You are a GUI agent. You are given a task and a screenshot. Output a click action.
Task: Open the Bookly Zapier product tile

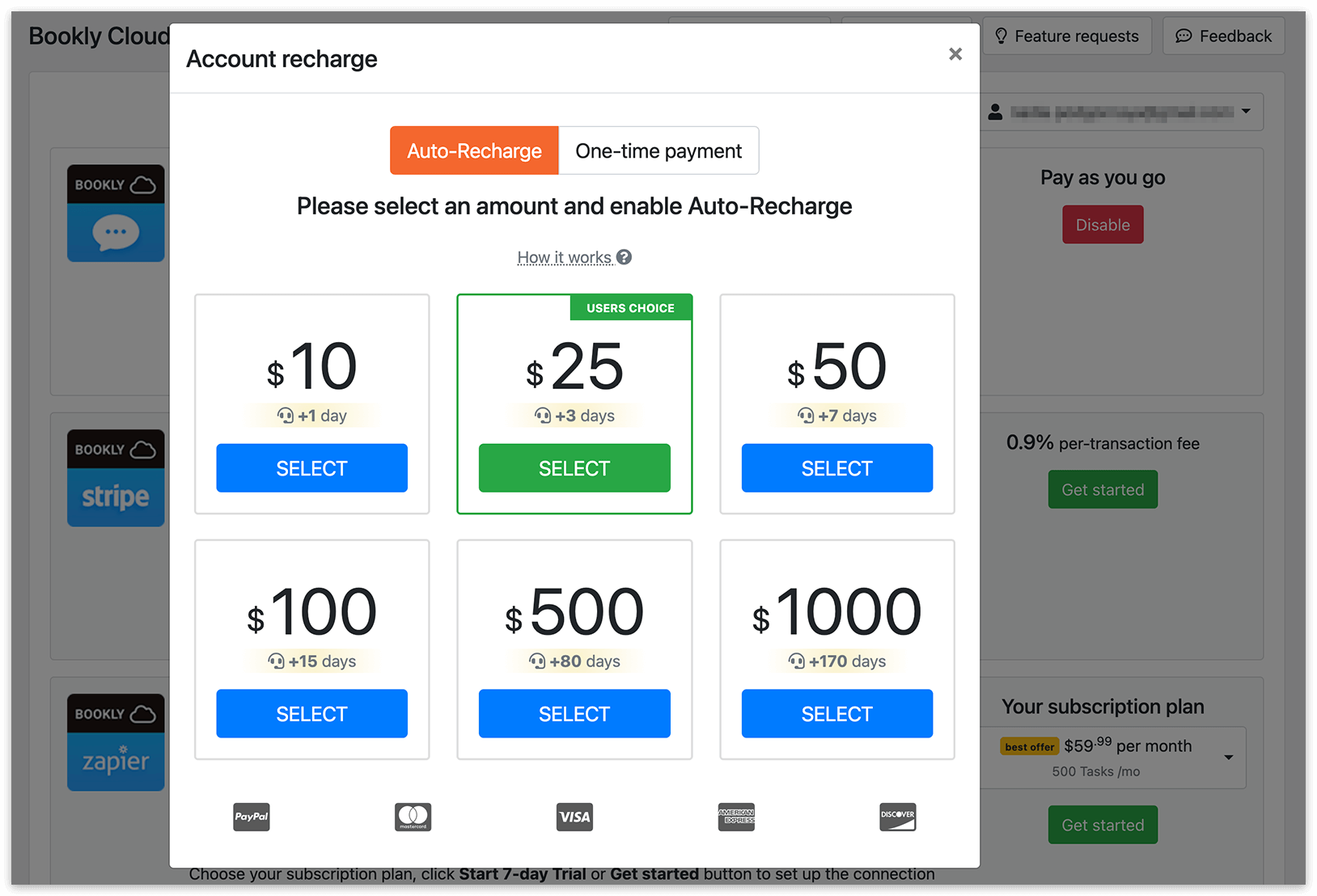point(116,742)
